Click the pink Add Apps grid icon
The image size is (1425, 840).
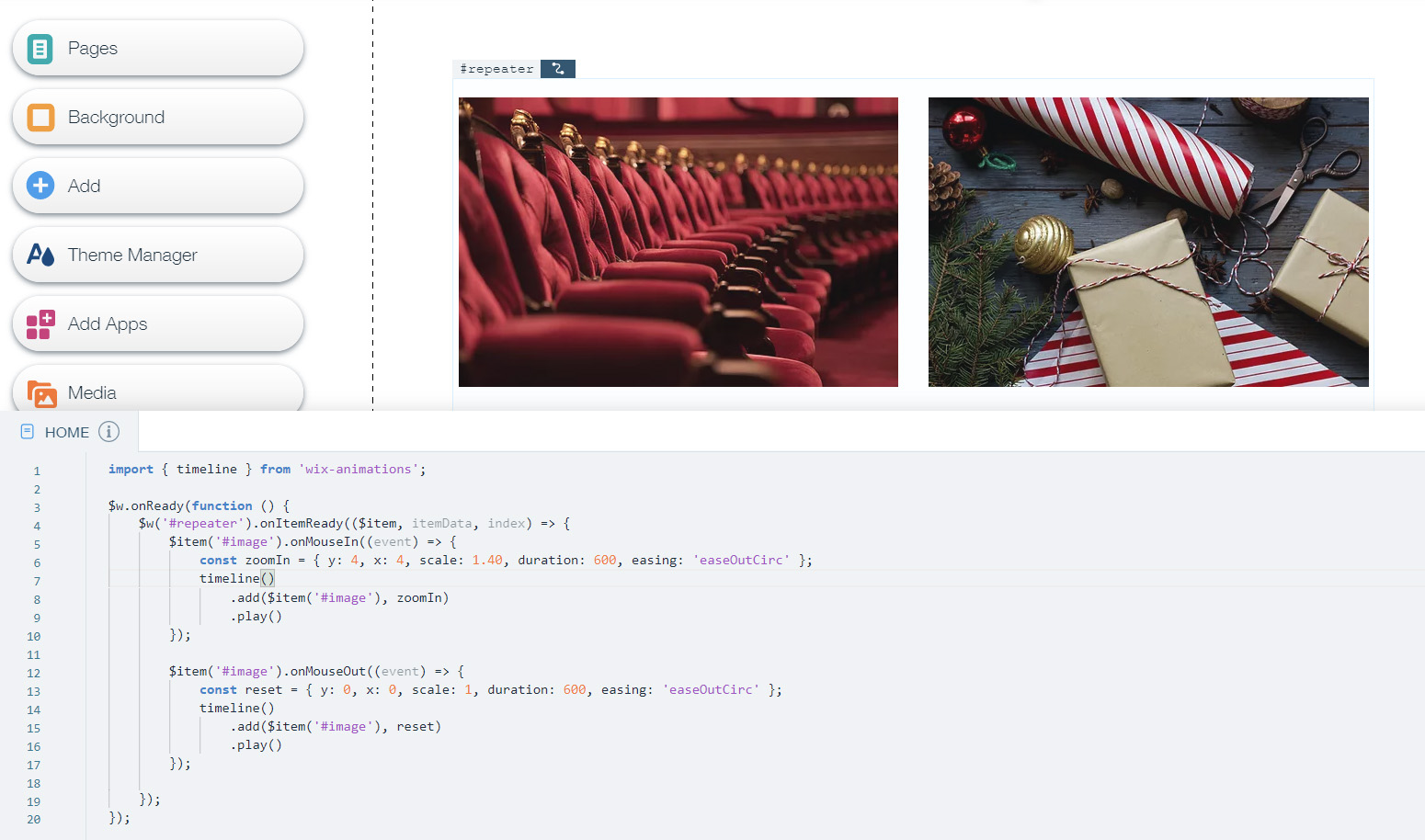(x=40, y=324)
